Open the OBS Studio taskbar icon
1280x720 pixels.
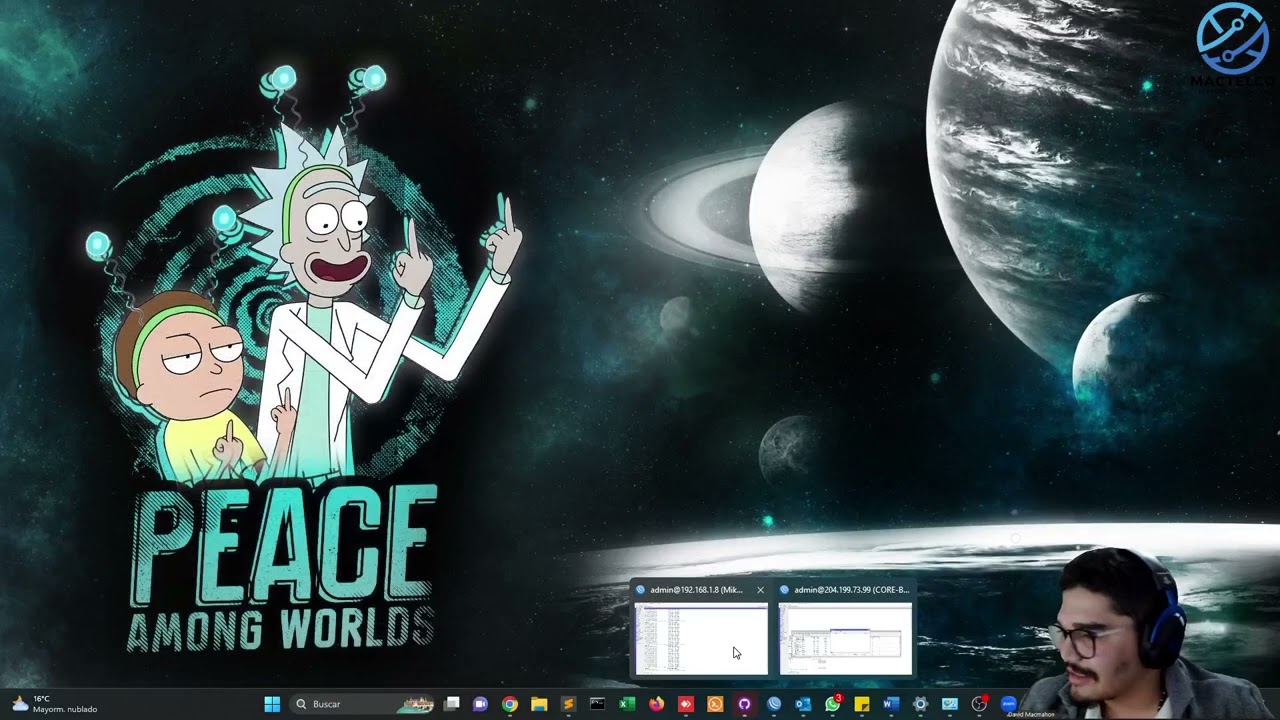point(979,704)
